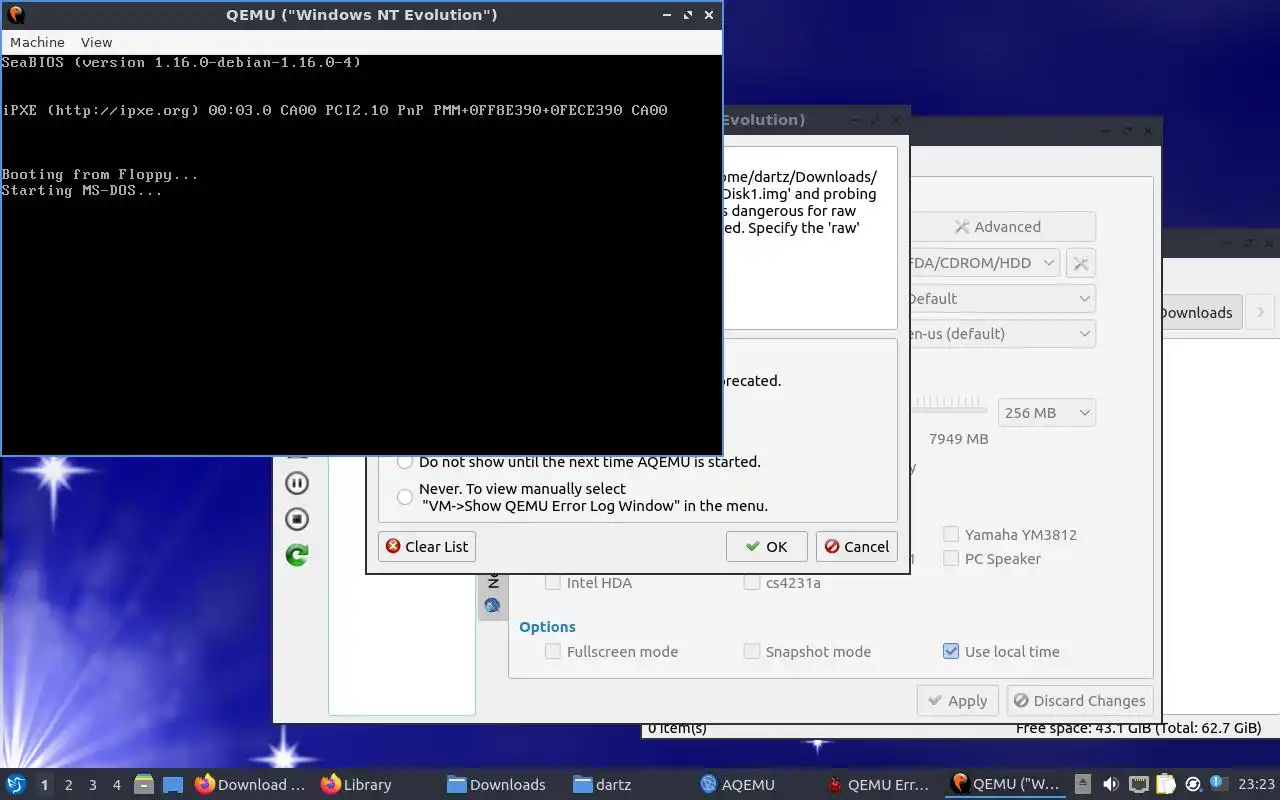Toggle Yamaha YM3812 checkbox

click(x=951, y=535)
